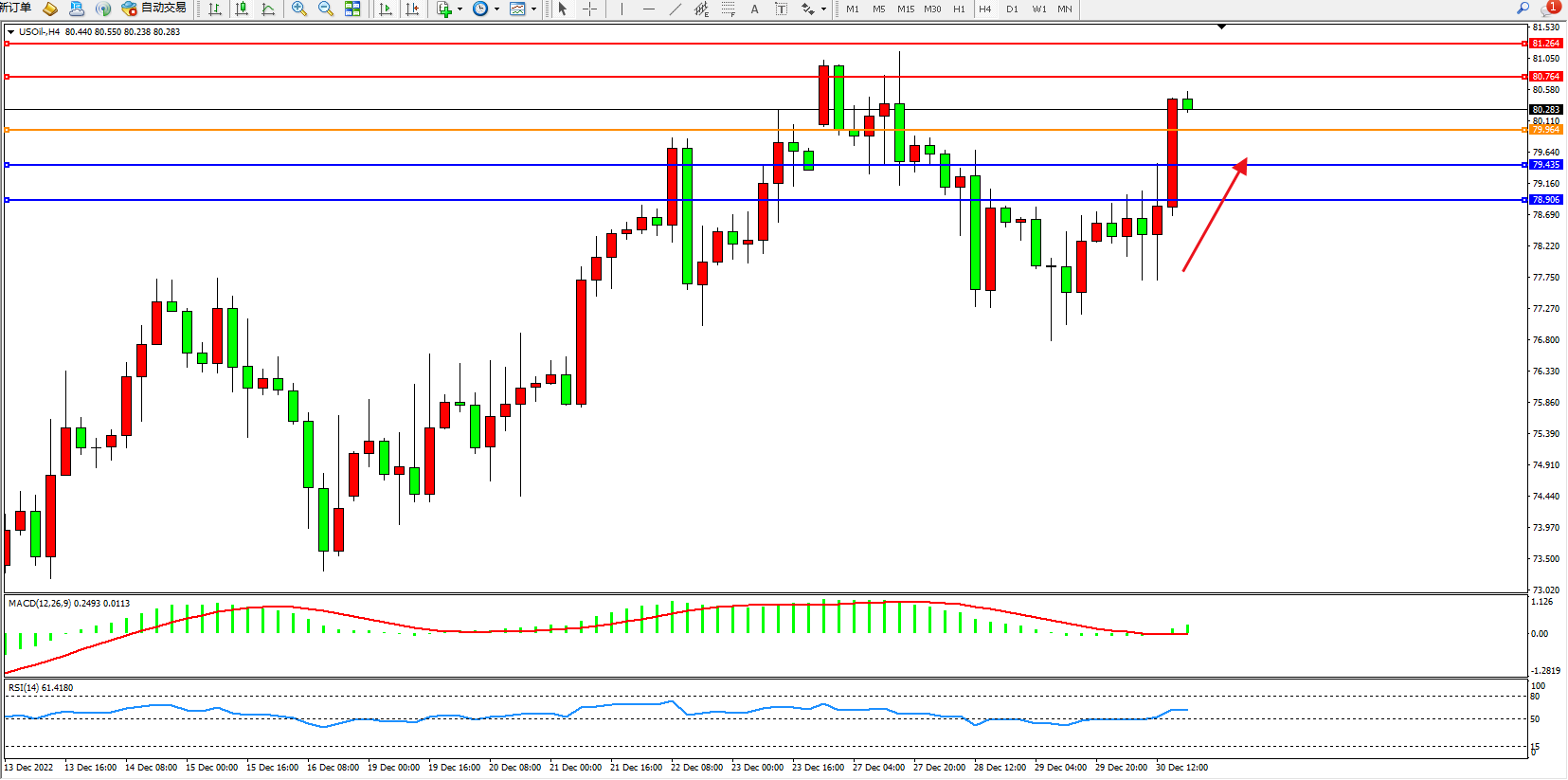Click the chart shift triangle marker at top
The height and width of the screenshot is (780, 1568).
pos(1221,27)
